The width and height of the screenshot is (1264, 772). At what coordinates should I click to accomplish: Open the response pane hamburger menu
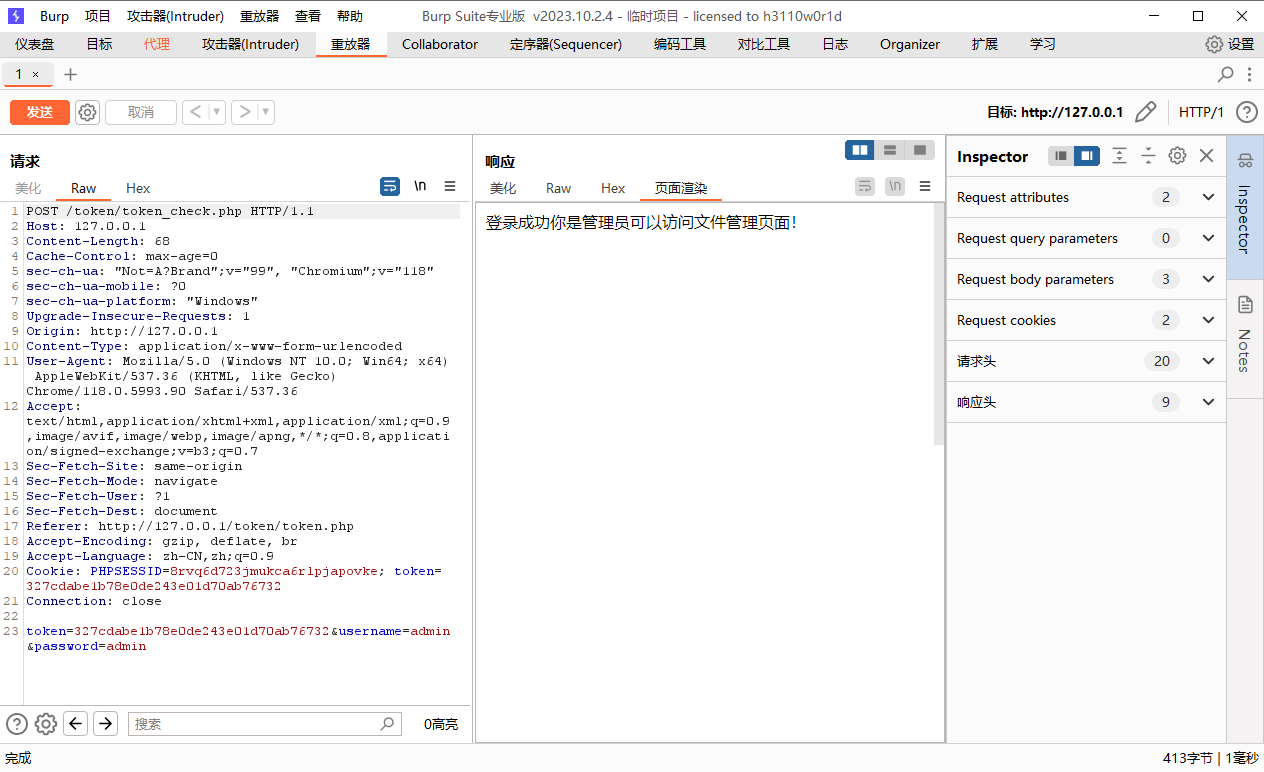coord(925,186)
